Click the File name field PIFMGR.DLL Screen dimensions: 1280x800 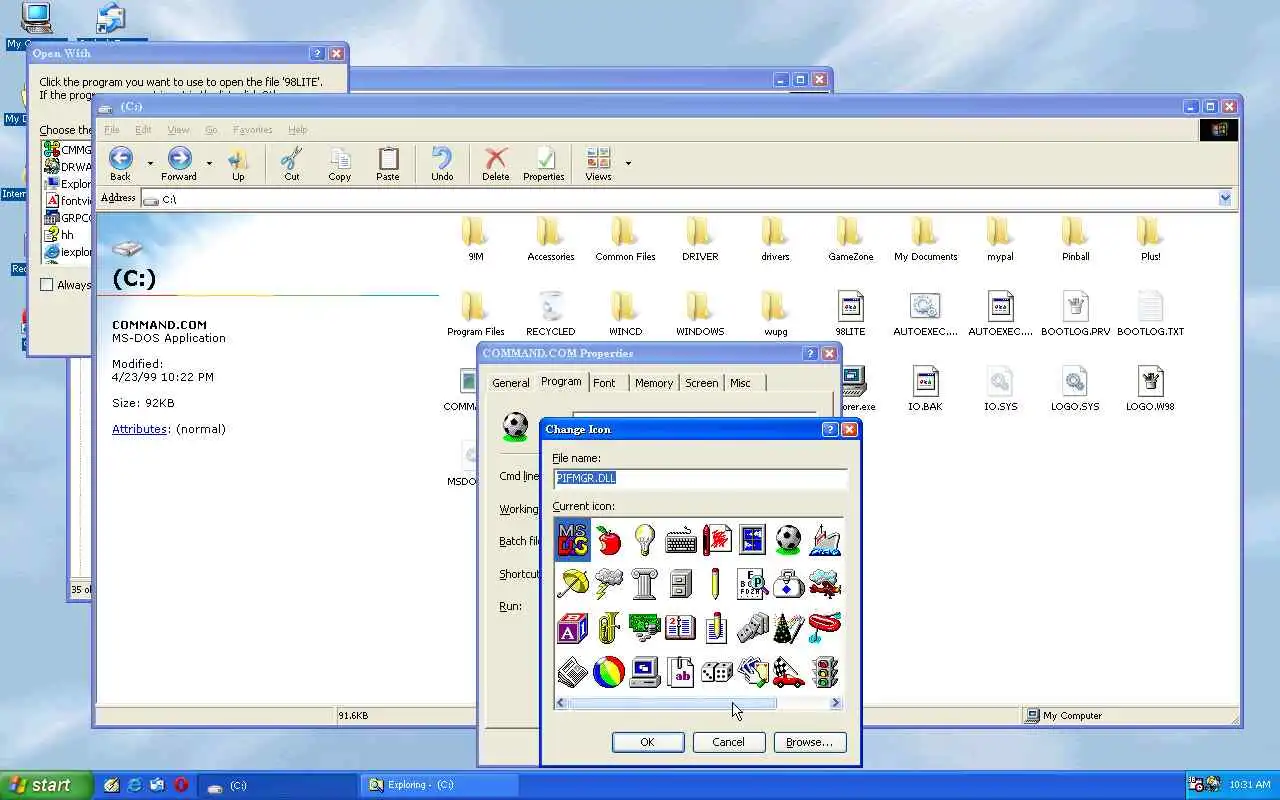click(x=700, y=478)
